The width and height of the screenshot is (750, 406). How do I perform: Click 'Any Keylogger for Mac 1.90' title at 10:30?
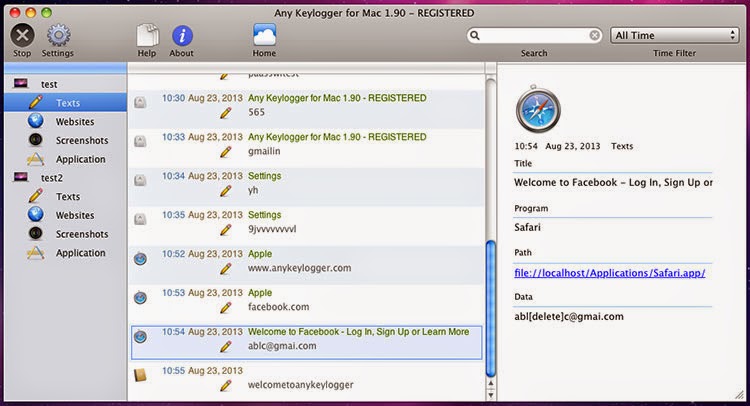(337, 98)
